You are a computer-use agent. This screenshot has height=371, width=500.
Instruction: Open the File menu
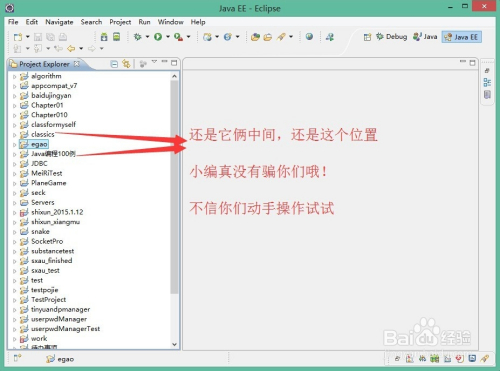pyautogui.click(x=13, y=22)
